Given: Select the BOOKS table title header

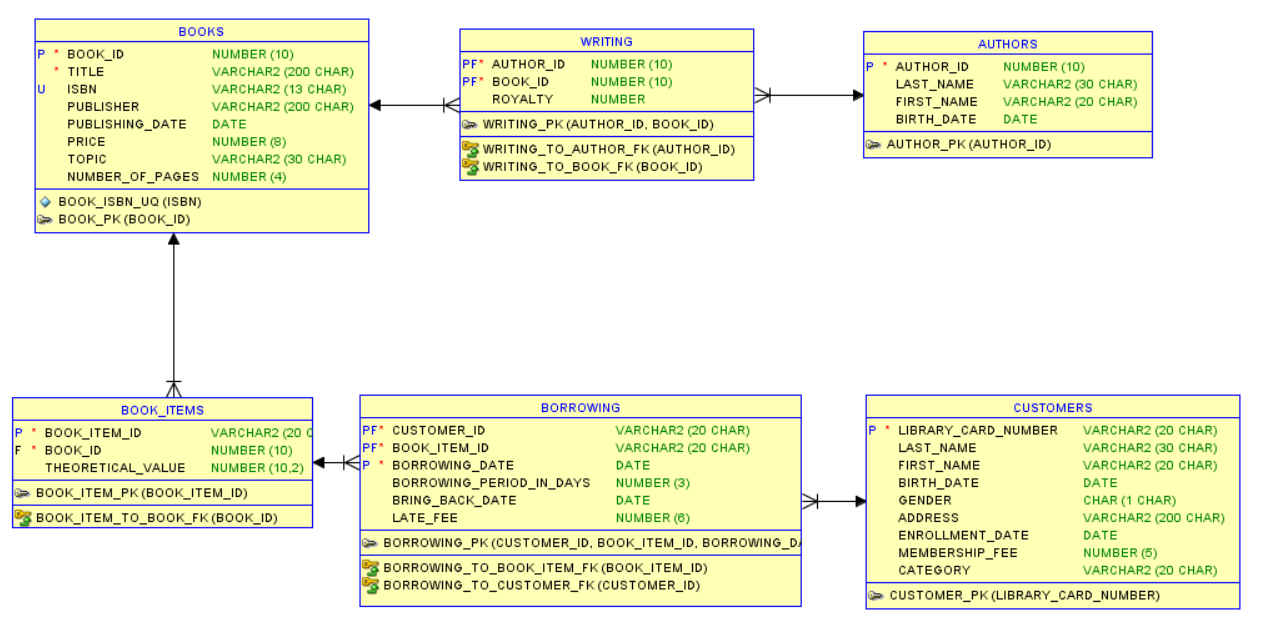Looking at the screenshot, I should 201,32.
